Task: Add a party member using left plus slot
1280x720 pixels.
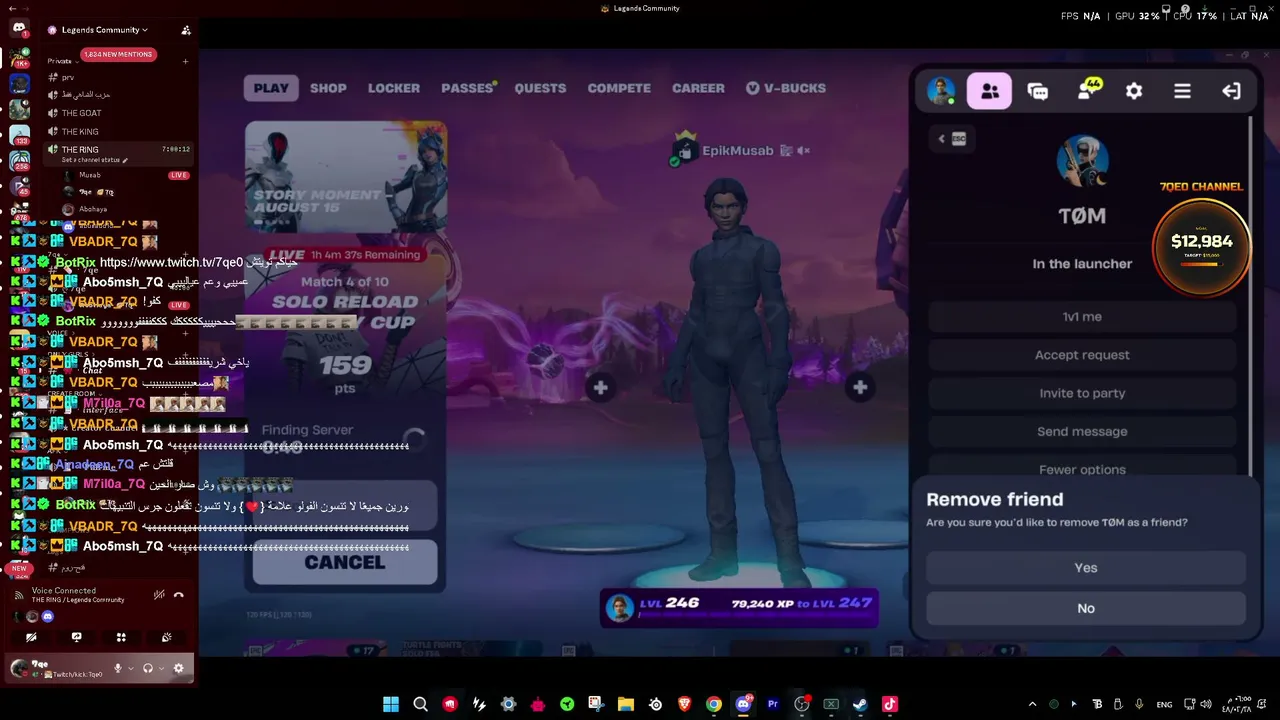Action: click(600, 387)
